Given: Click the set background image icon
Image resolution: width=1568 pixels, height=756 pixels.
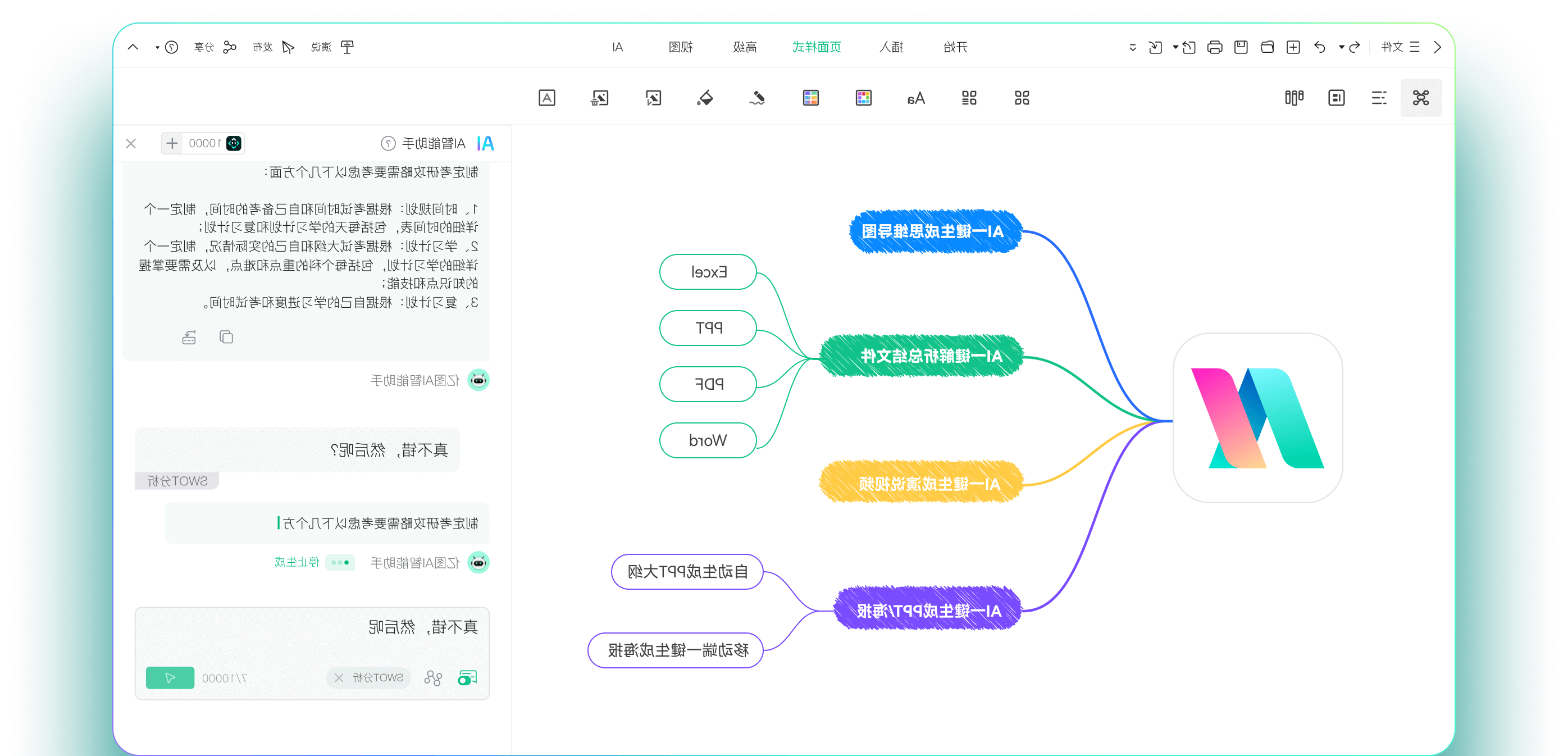Looking at the screenshot, I should pos(653,97).
